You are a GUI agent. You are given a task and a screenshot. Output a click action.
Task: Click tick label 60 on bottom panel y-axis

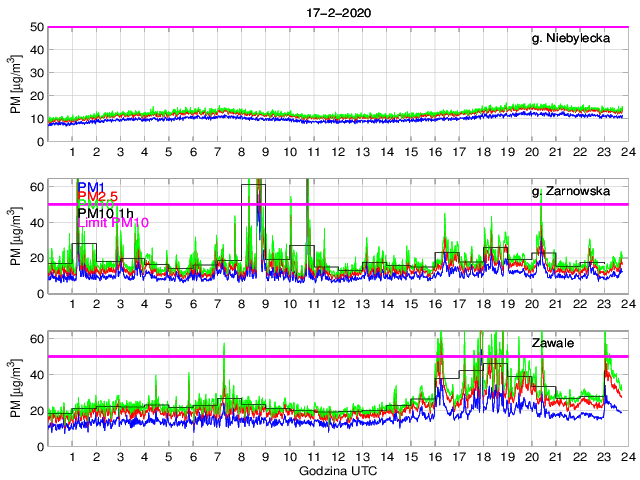pyautogui.click(x=36, y=339)
